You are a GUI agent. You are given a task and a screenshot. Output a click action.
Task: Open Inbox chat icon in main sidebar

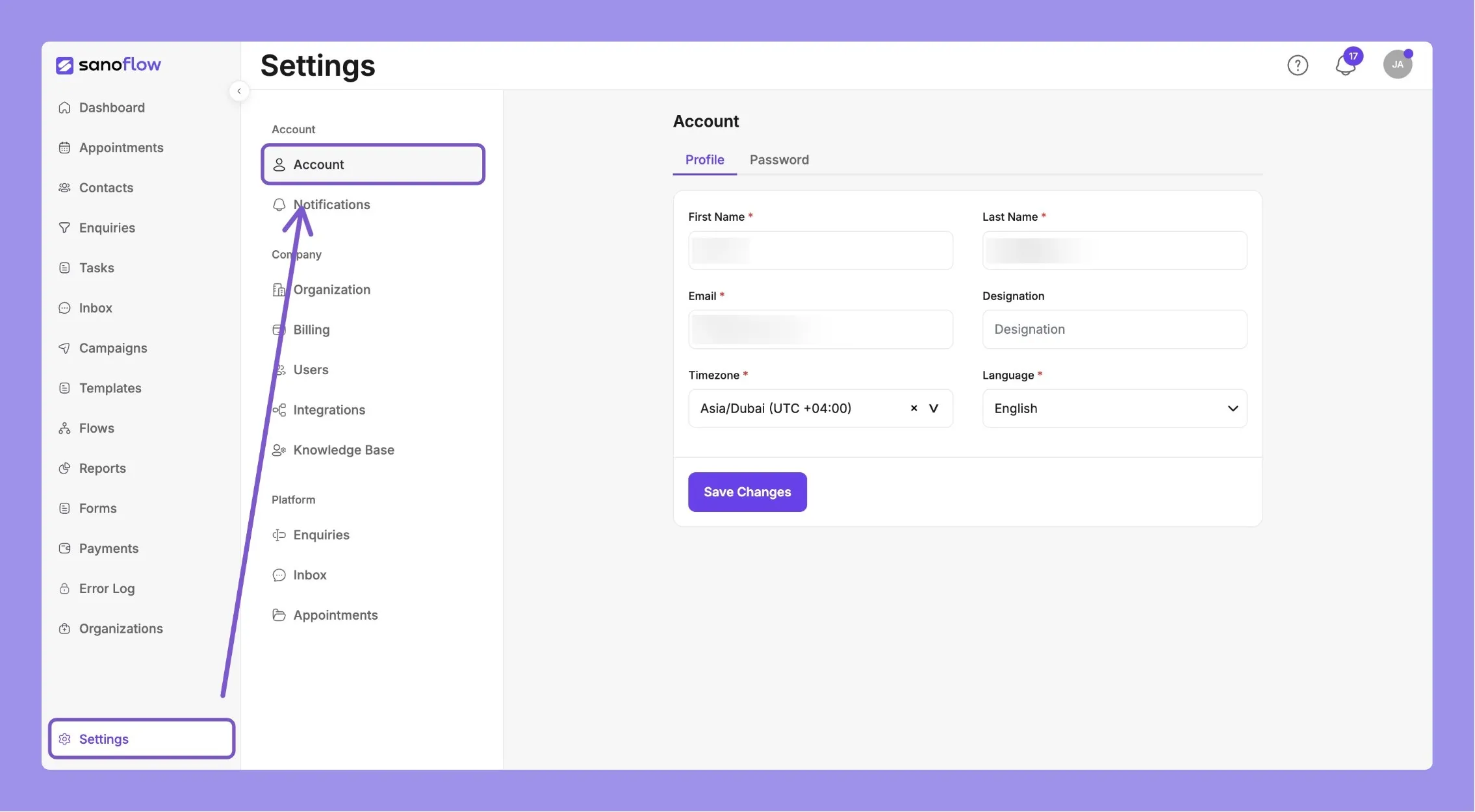click(64, 308)
